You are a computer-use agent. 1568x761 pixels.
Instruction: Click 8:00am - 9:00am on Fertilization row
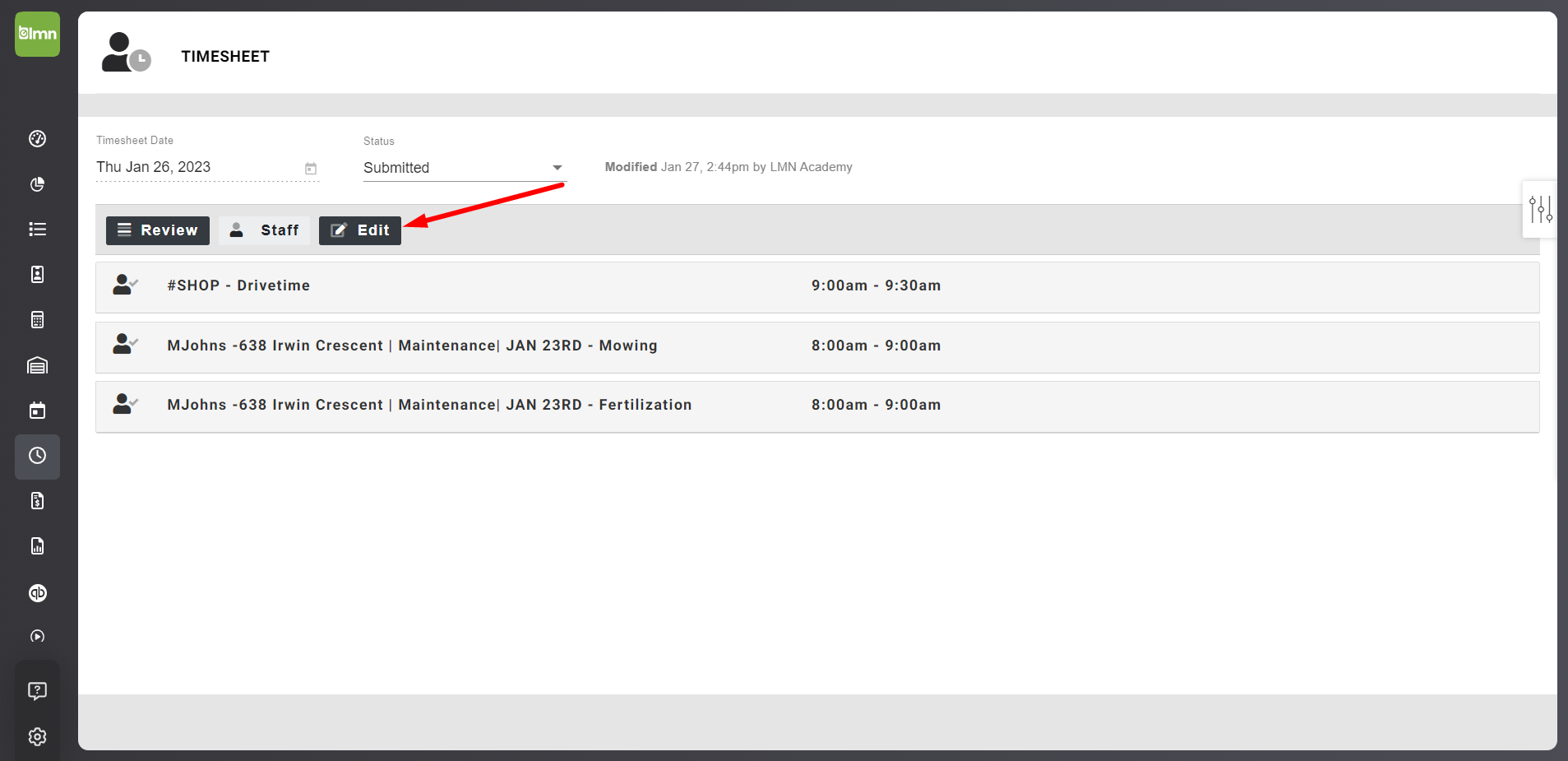tap(876, 405)
